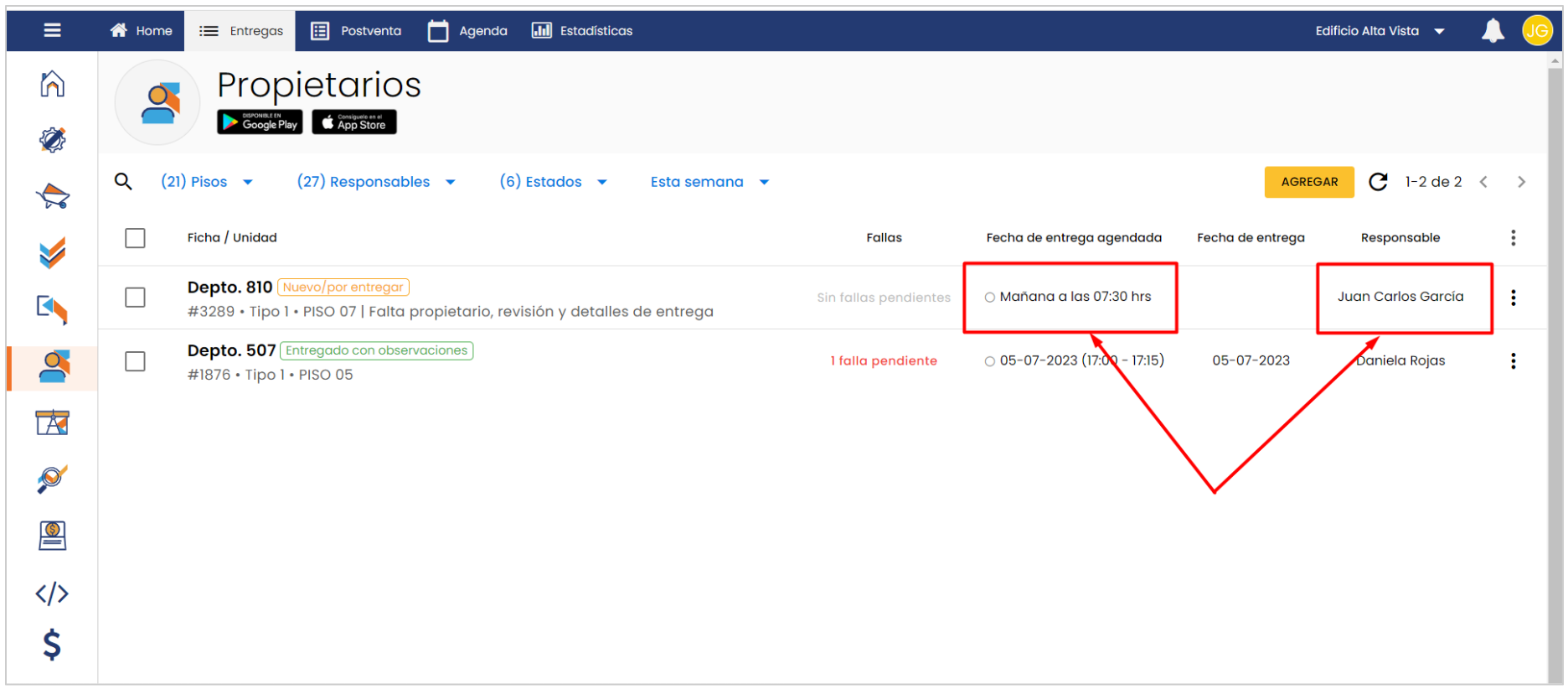Image resolution: width=1568 pixels, height=689 pixels.
Task: Click the dollar sign sidebar icon
Action: pos(52,645)
